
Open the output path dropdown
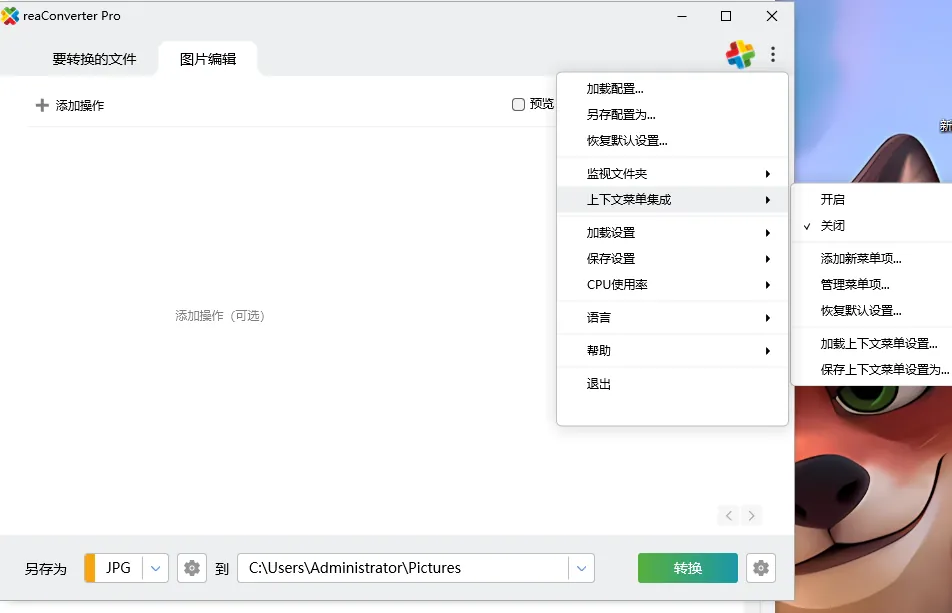click(581, 567)
